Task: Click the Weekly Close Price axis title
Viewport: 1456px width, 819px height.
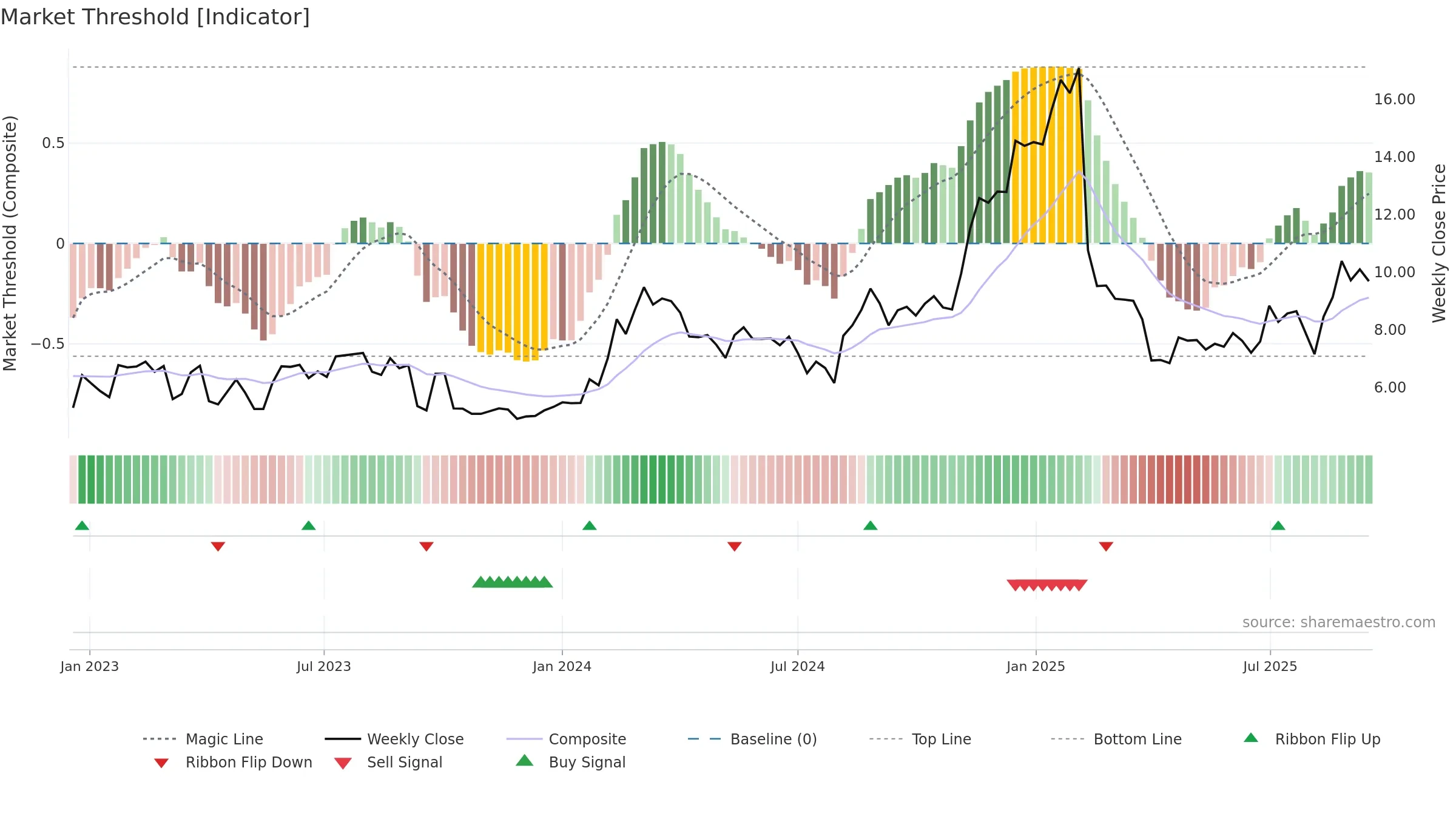Action: click(1439, 243)
